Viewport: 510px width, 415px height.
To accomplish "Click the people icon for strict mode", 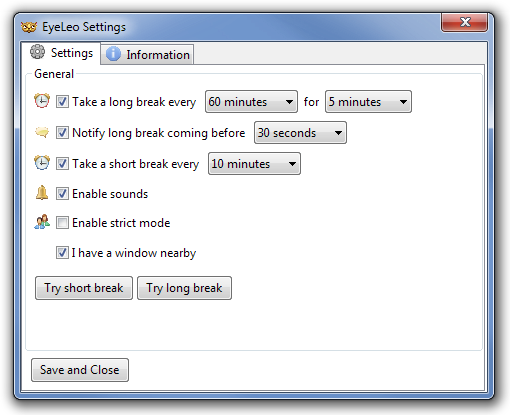I will (42, 222).
